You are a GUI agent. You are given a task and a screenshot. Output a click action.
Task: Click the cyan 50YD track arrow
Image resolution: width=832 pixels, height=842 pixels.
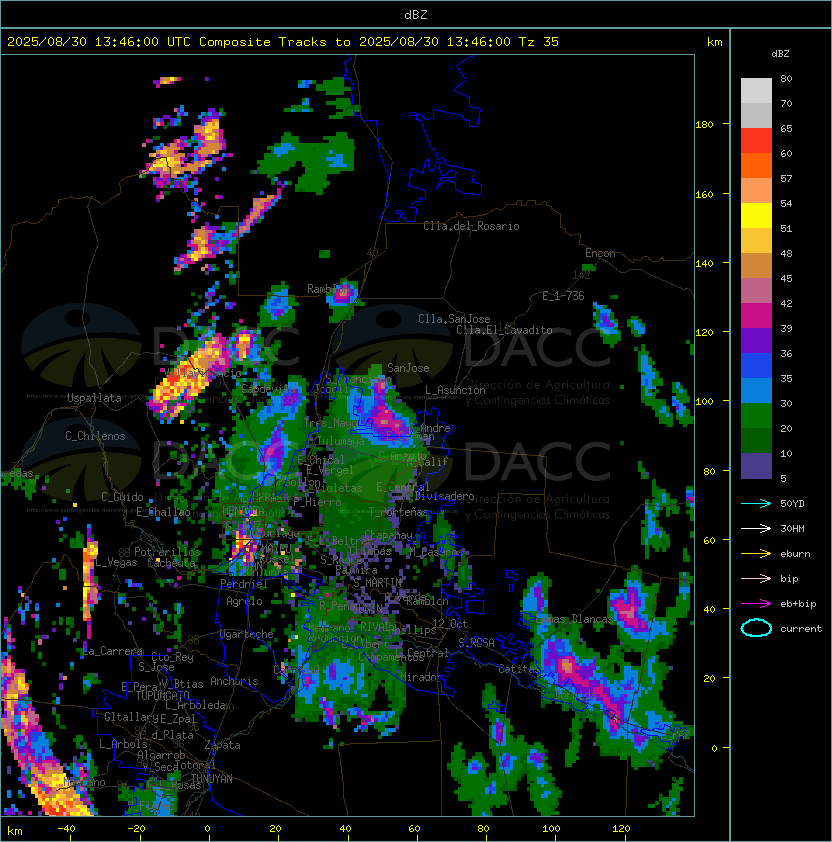(x=756, y=504)
